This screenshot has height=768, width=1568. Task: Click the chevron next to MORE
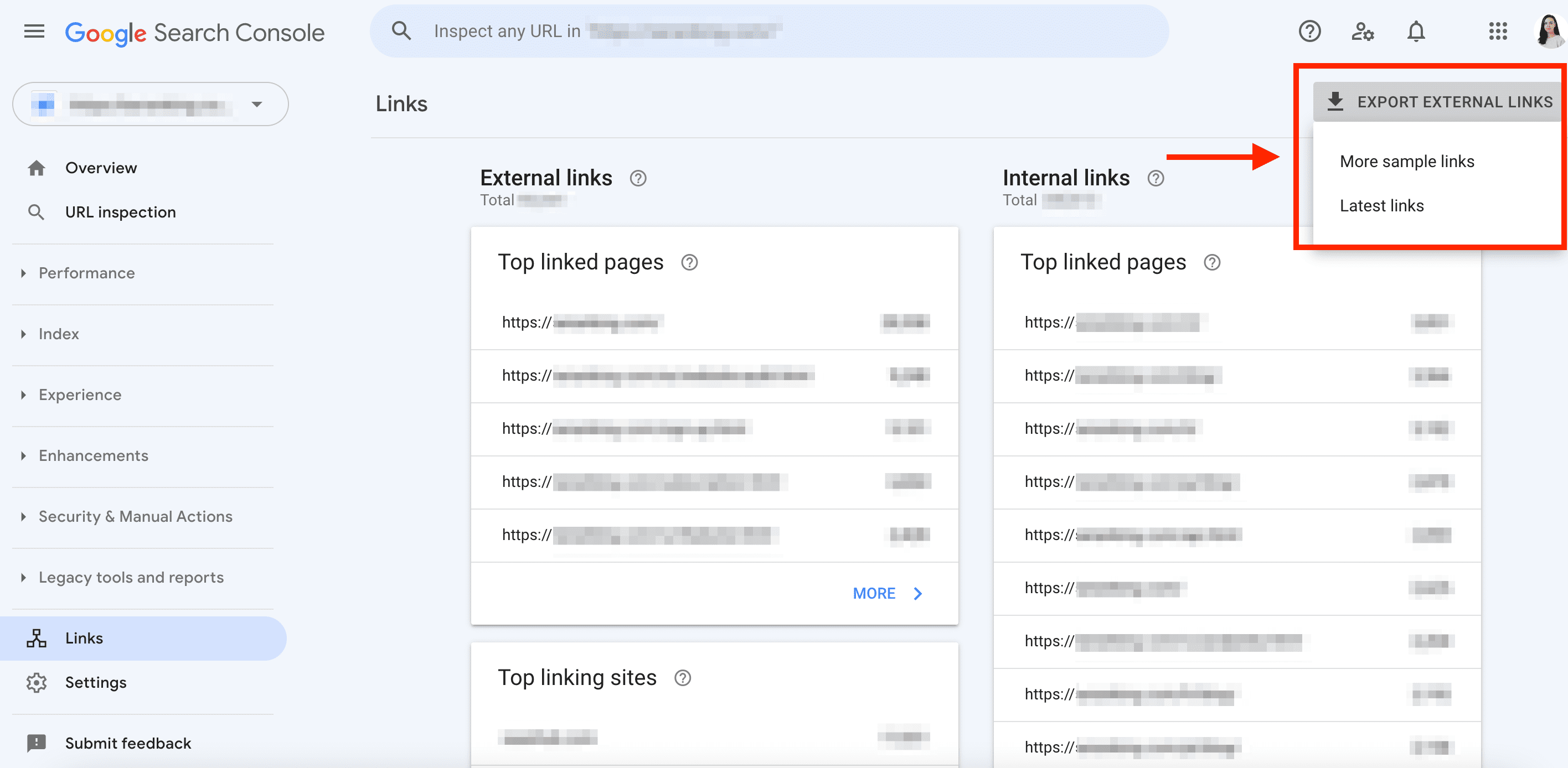(x=918, y=594)
